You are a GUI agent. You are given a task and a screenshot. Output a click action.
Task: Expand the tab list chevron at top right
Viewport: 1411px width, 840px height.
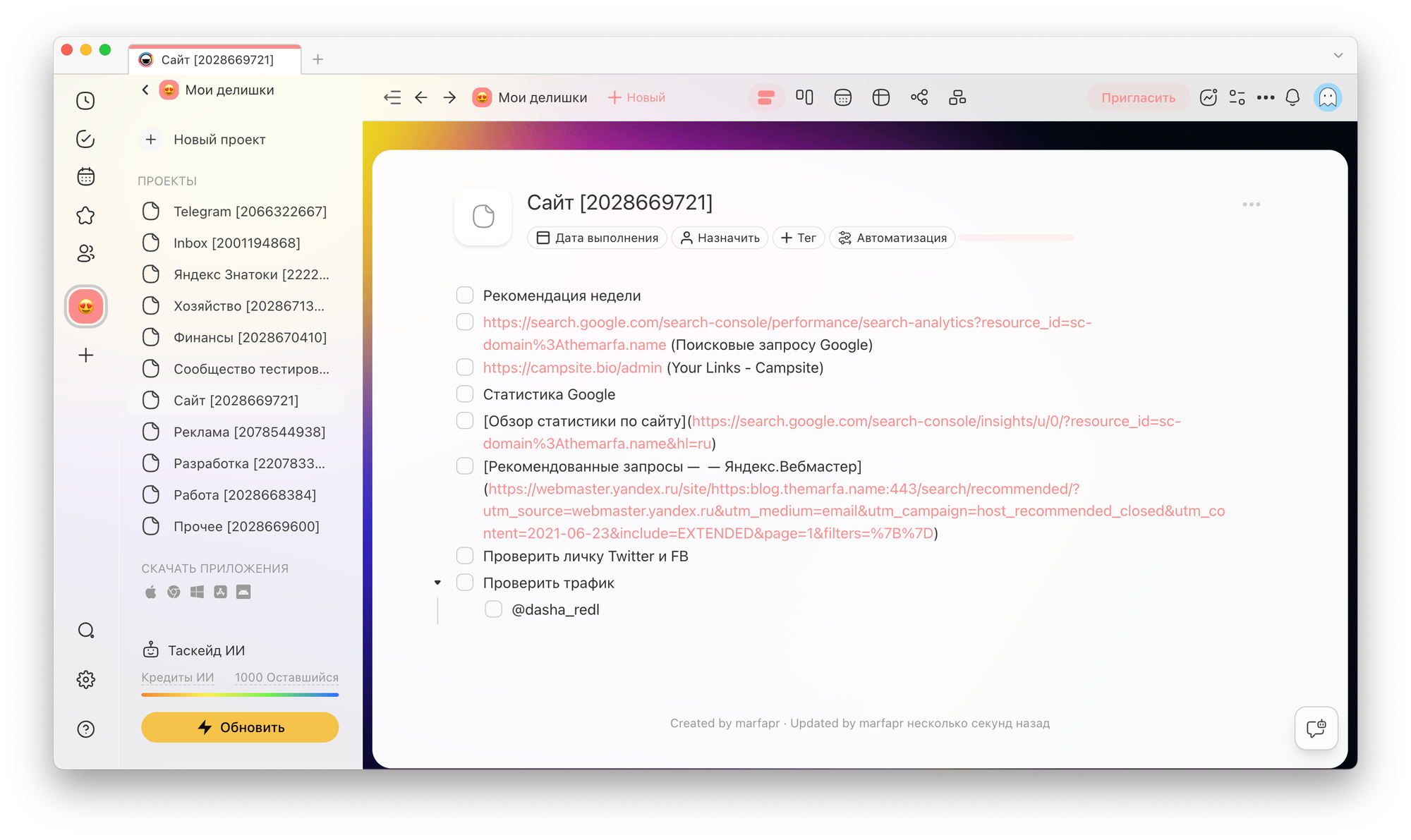coord(1338,55)
